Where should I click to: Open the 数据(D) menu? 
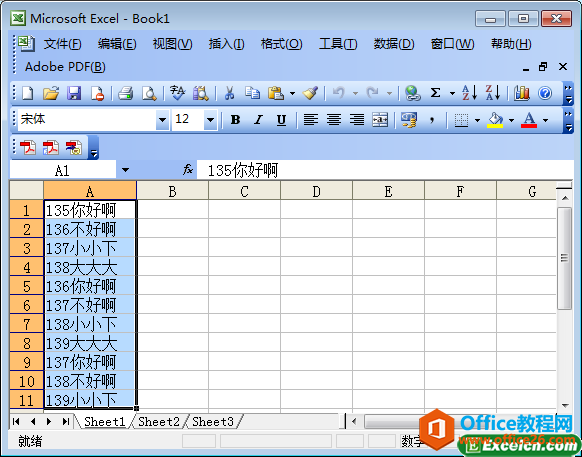tap(394, 44)
